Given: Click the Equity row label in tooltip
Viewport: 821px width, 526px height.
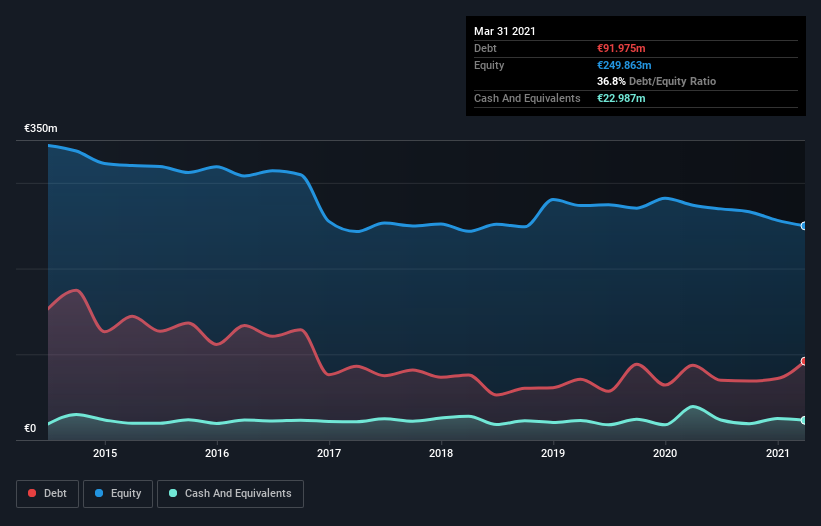Looking at the screenshot, I should pos(489,65).
